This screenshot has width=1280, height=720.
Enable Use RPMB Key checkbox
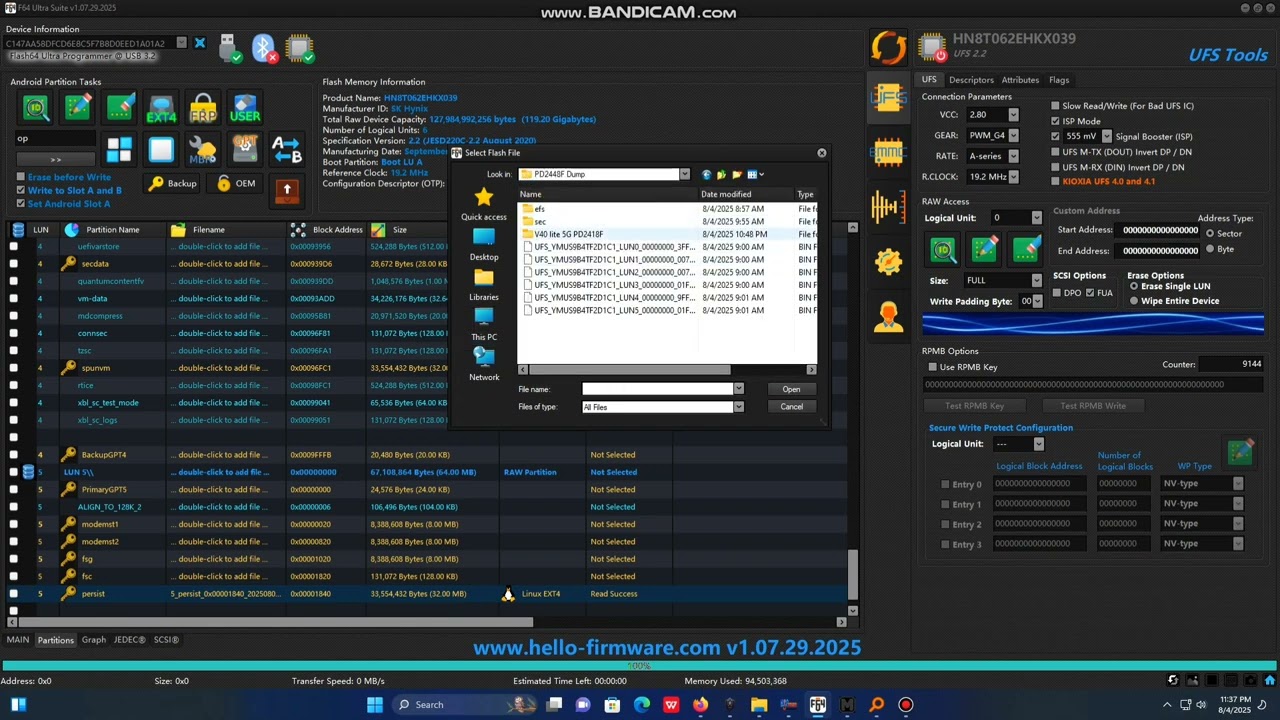point(932,367)
